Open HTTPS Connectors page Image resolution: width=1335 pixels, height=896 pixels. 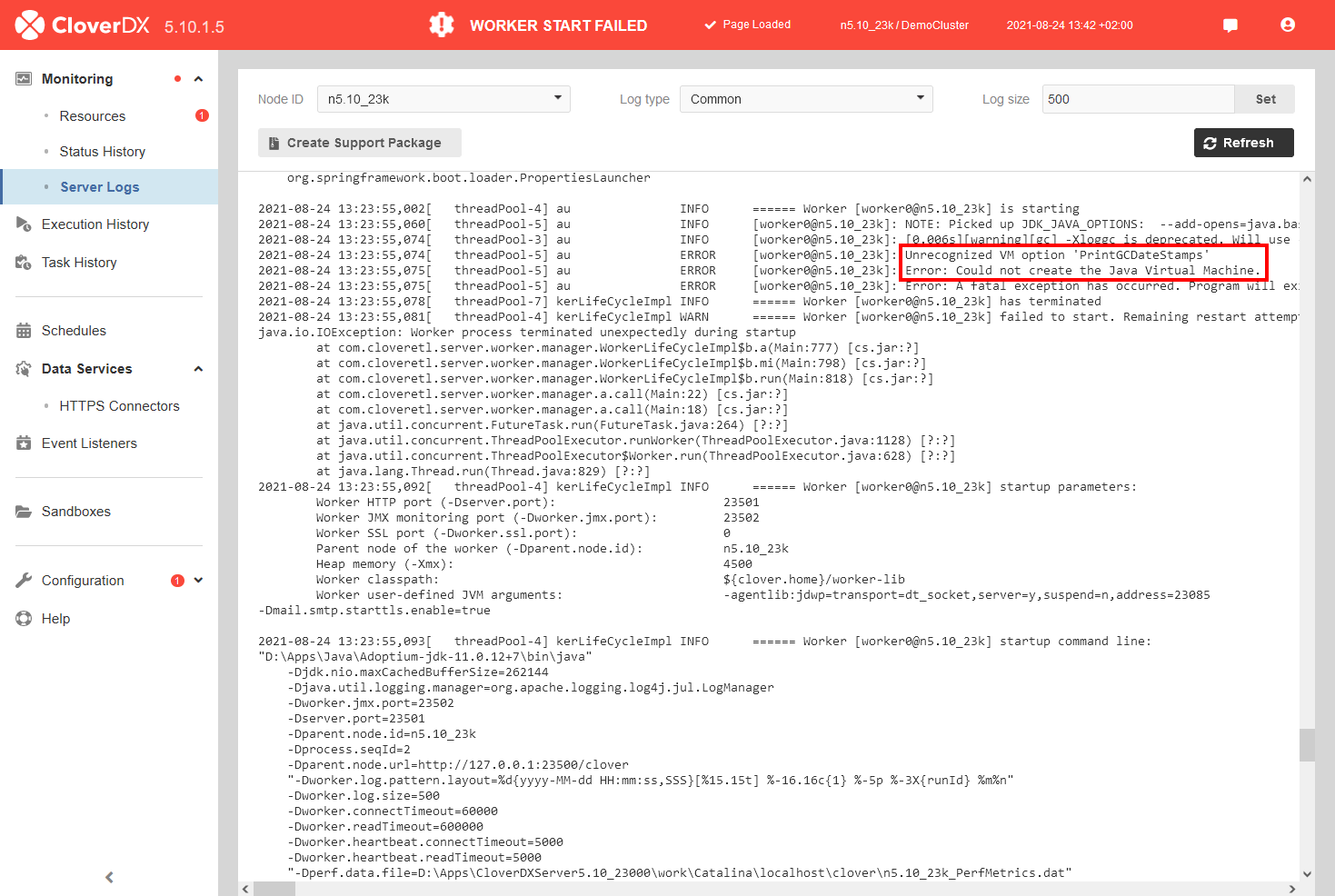pos(120,406)
